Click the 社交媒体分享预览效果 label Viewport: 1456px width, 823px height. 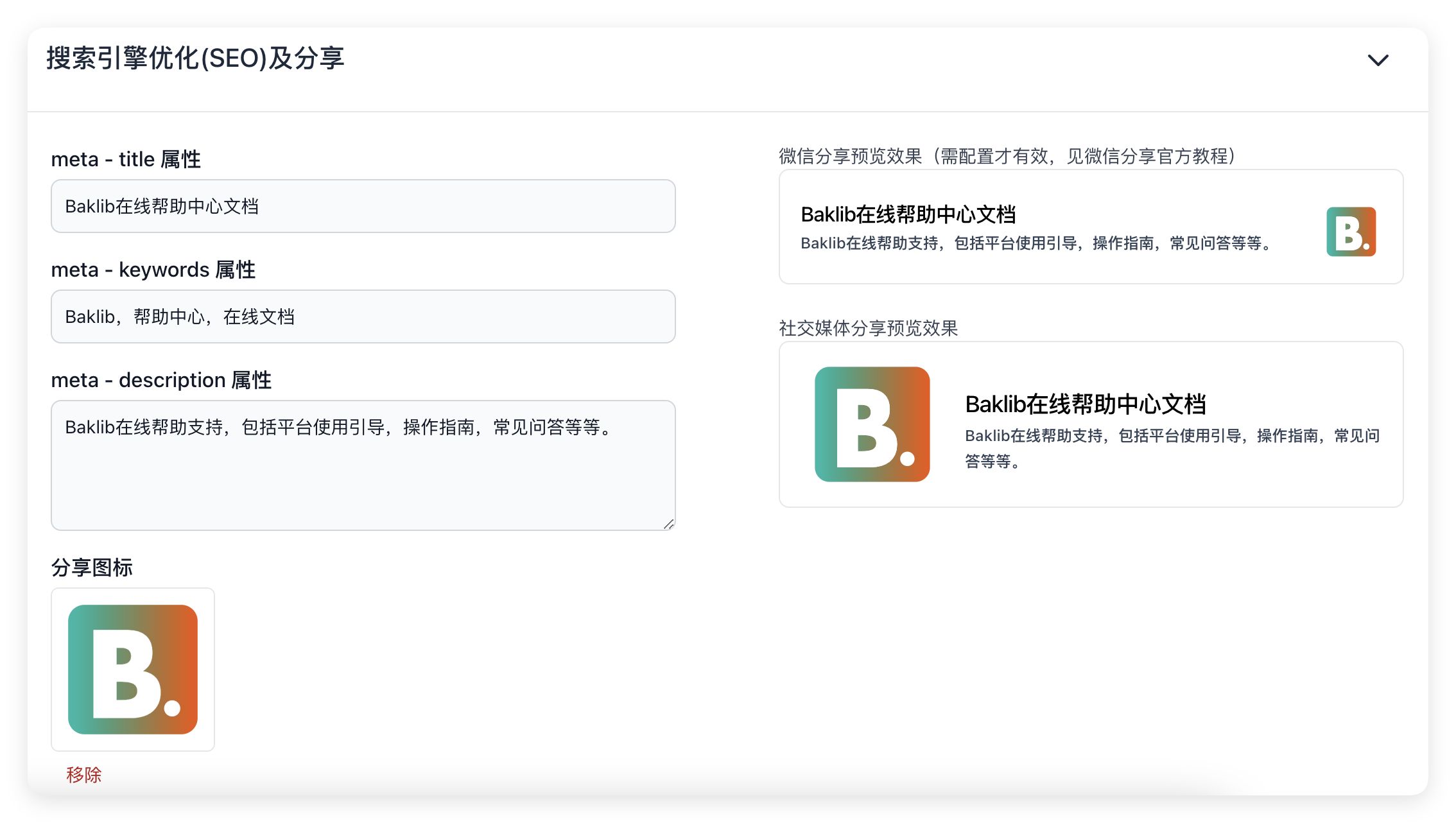(868, 328)
